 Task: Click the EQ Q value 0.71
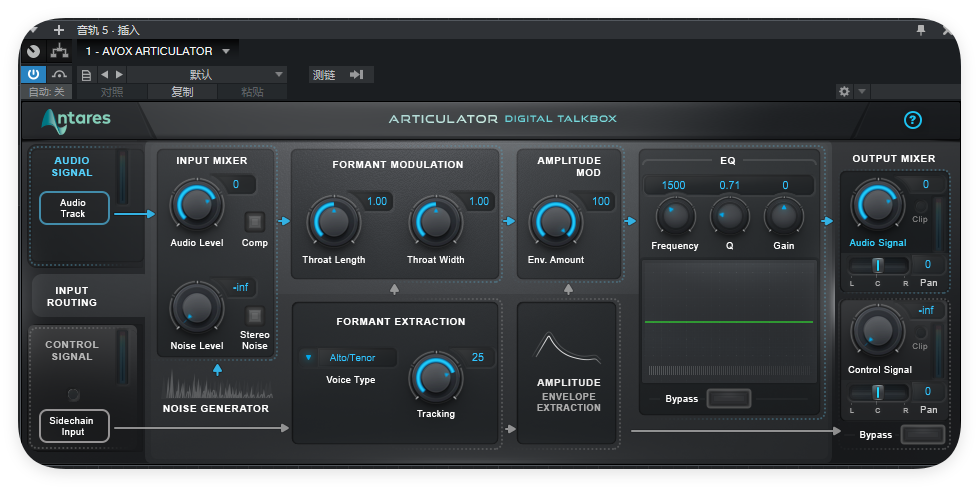point(729,185)
